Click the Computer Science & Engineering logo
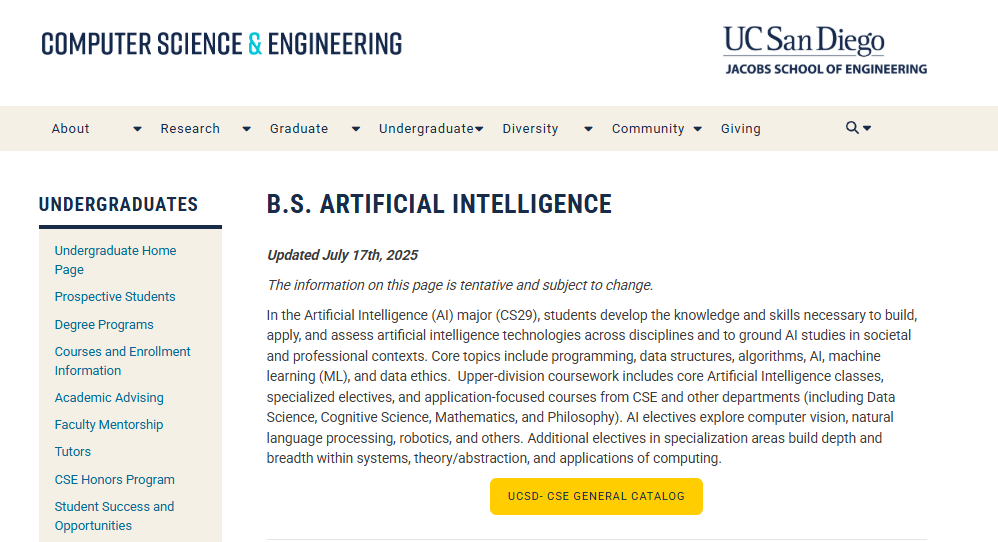Image resolution: width=998 pixels, height=542 pixels. tap(221, 44)
